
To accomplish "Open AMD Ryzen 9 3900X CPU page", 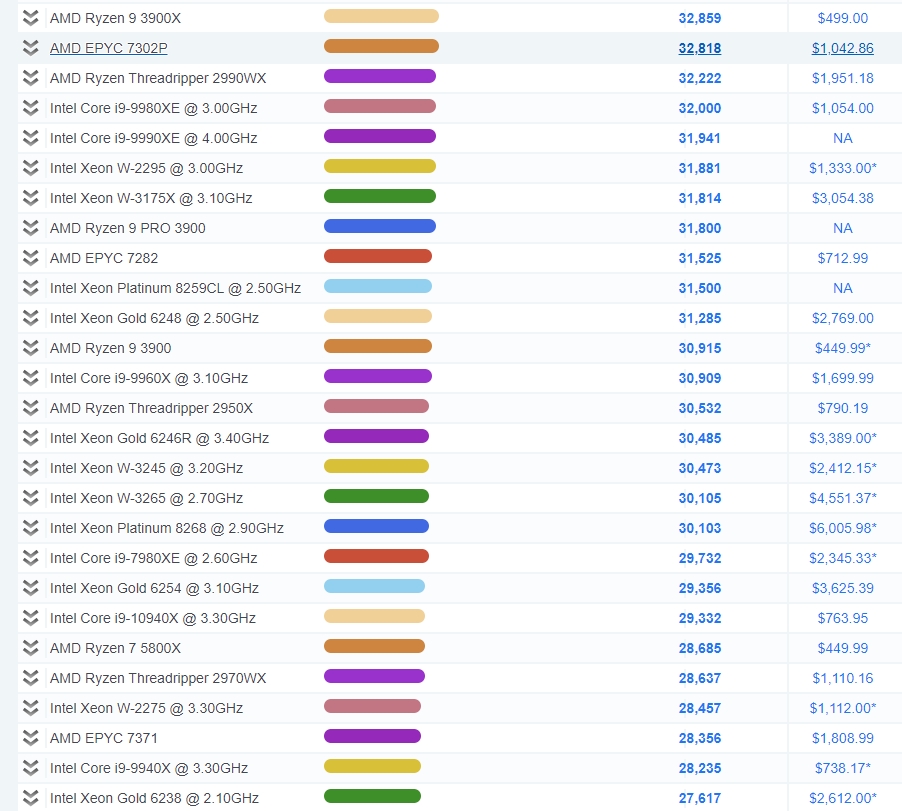I will (115, 18).
